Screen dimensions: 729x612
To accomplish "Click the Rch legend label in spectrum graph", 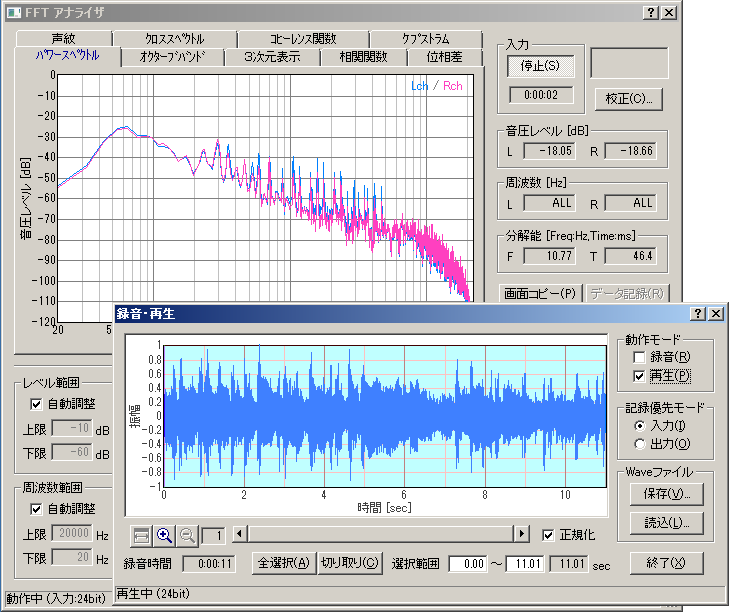I will click(x=452, y=86).
